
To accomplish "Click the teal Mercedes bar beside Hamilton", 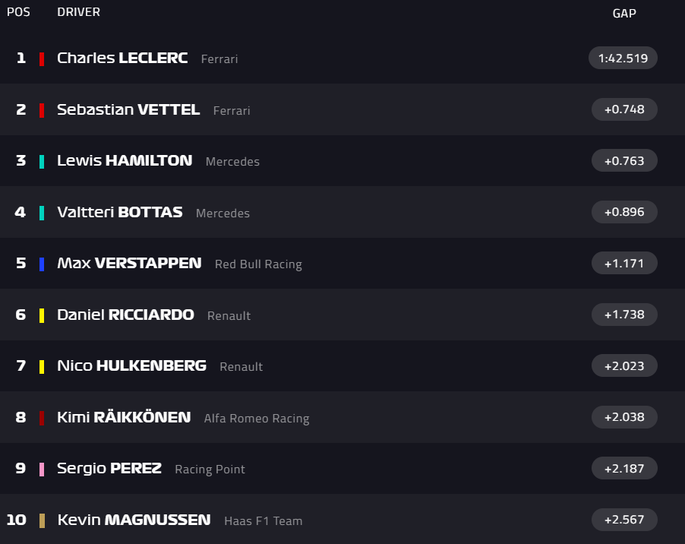I will [42, 161].
